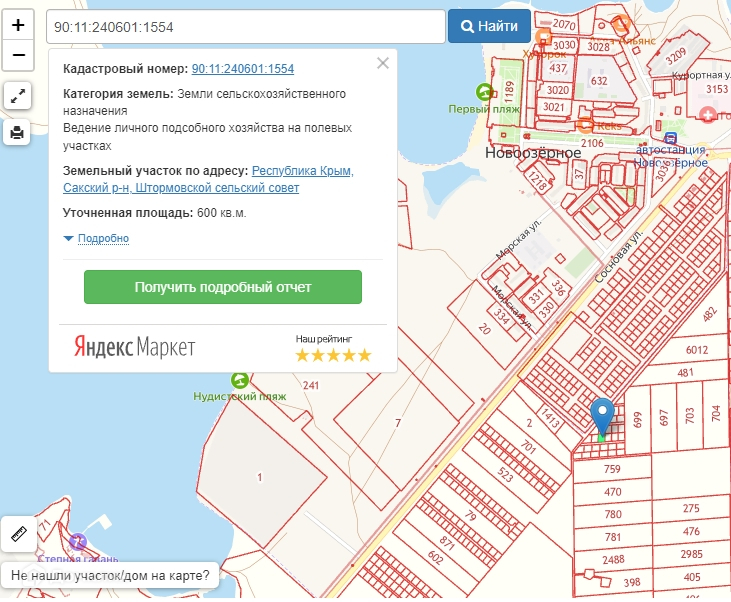Expand the Подробно details section
This screenshot has width=731, height=602.
point(103,238)
